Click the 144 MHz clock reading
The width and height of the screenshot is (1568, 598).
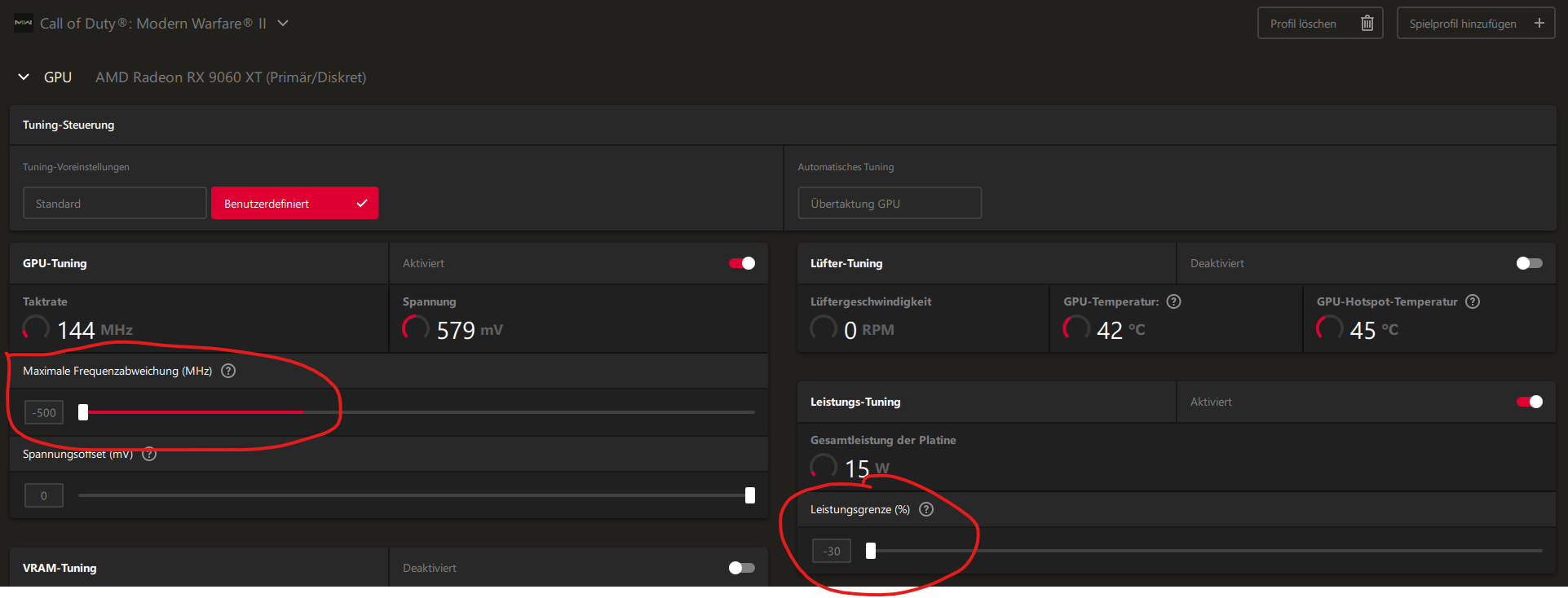click(95, 330)
